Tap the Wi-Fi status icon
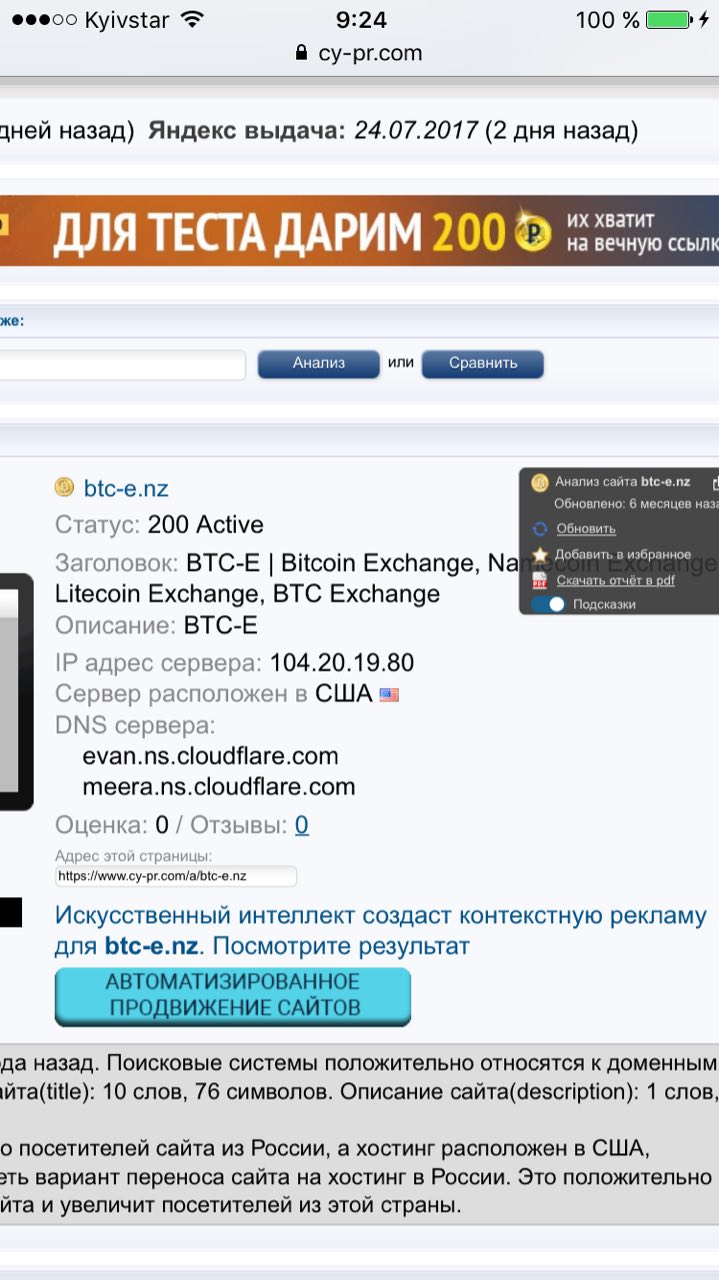 click(192, 19)
